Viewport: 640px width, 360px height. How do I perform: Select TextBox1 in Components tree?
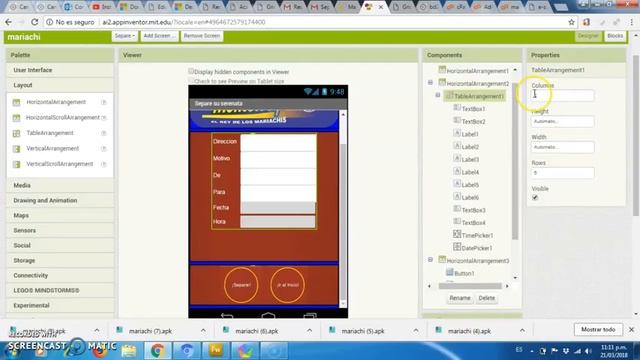coord(473,109)
